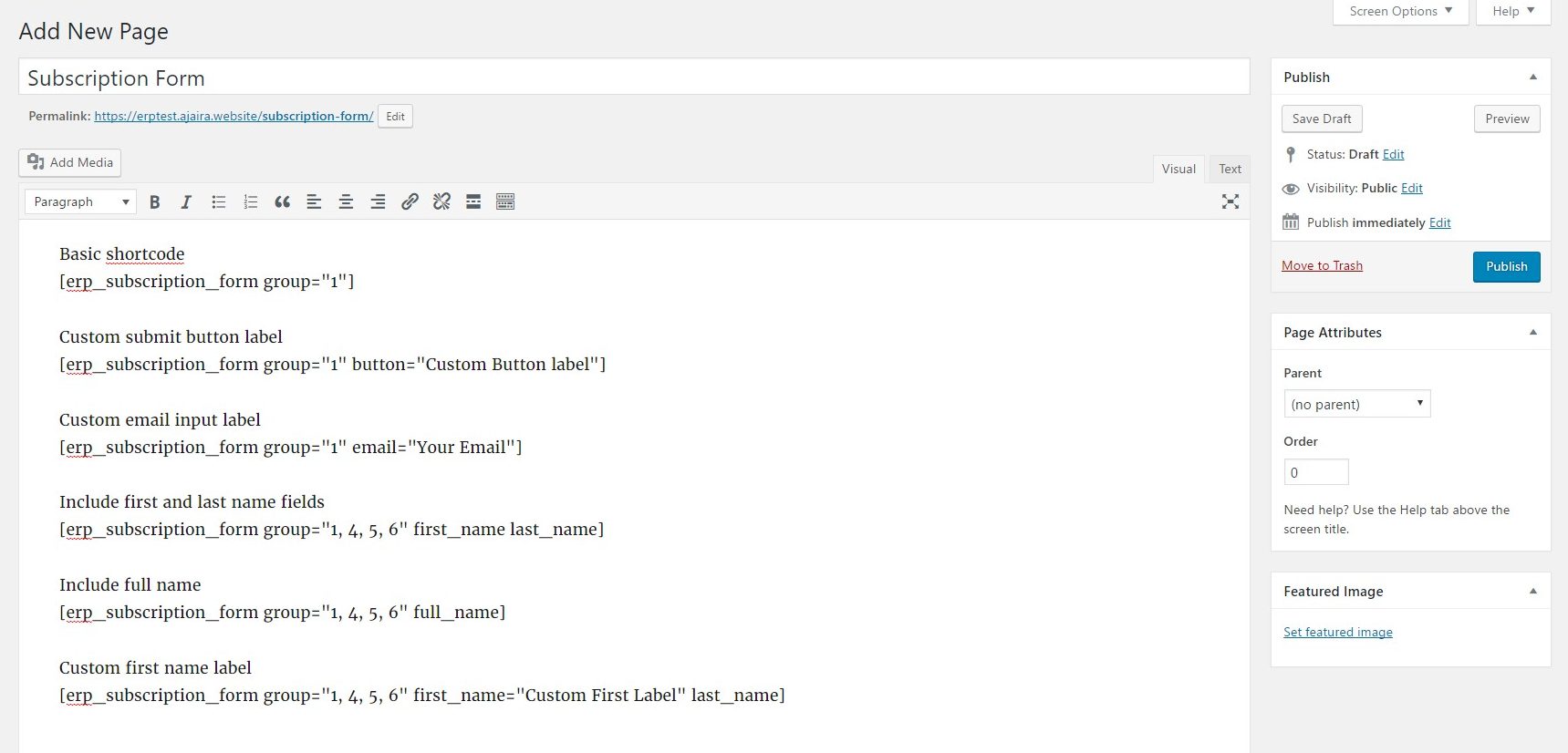Viewport: 1568px width, 753px height.
Task: Collapse the Publish panel
Action: (x=1532, y=77)
